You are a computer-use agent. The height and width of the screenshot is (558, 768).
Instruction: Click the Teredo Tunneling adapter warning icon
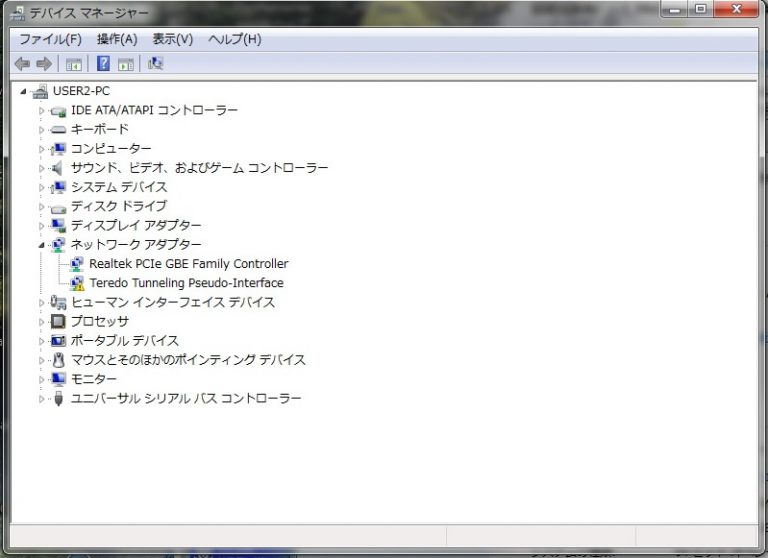coord(77,283)
